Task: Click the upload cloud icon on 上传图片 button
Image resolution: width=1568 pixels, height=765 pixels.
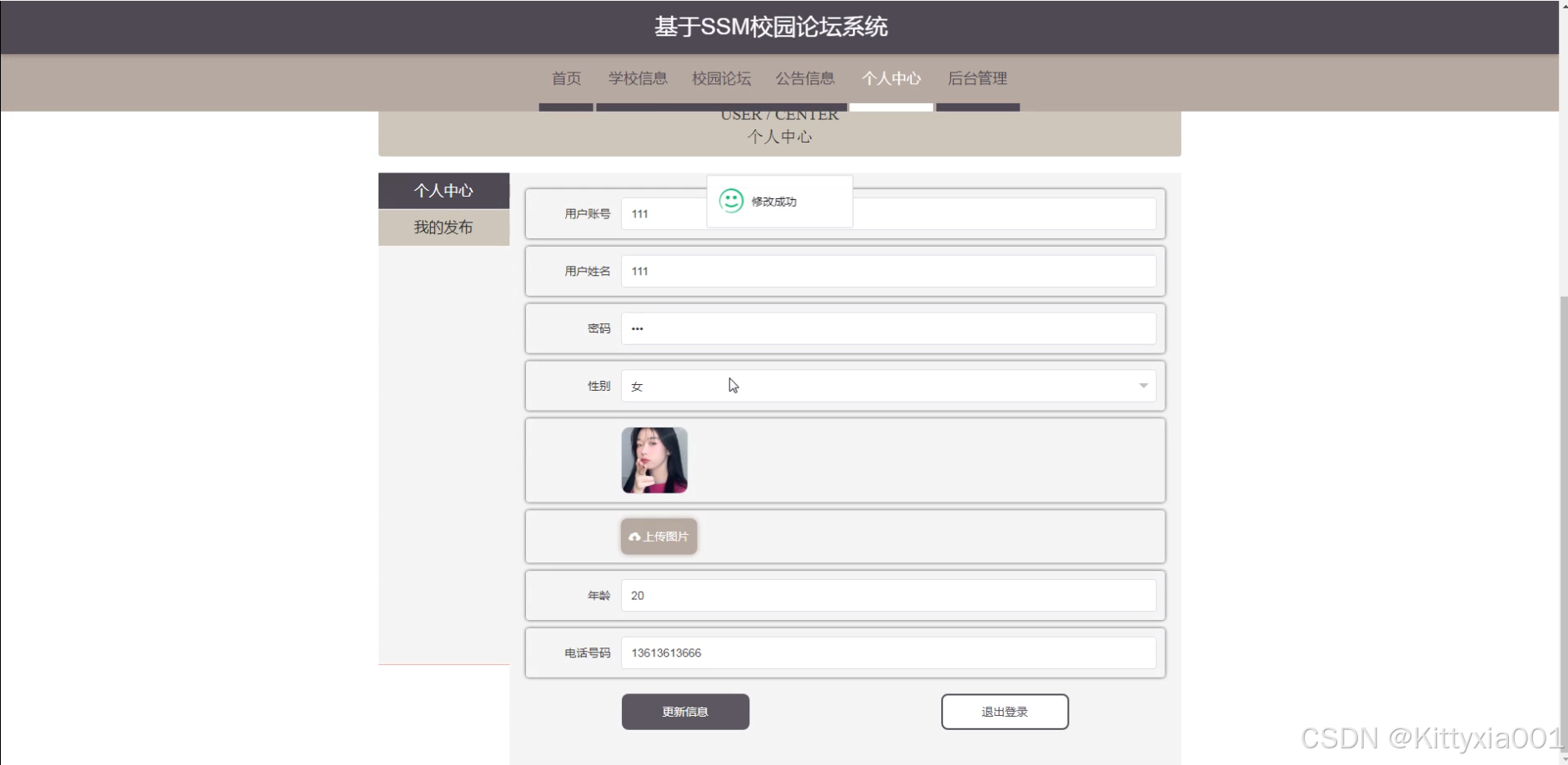Action: click(634, 537)
